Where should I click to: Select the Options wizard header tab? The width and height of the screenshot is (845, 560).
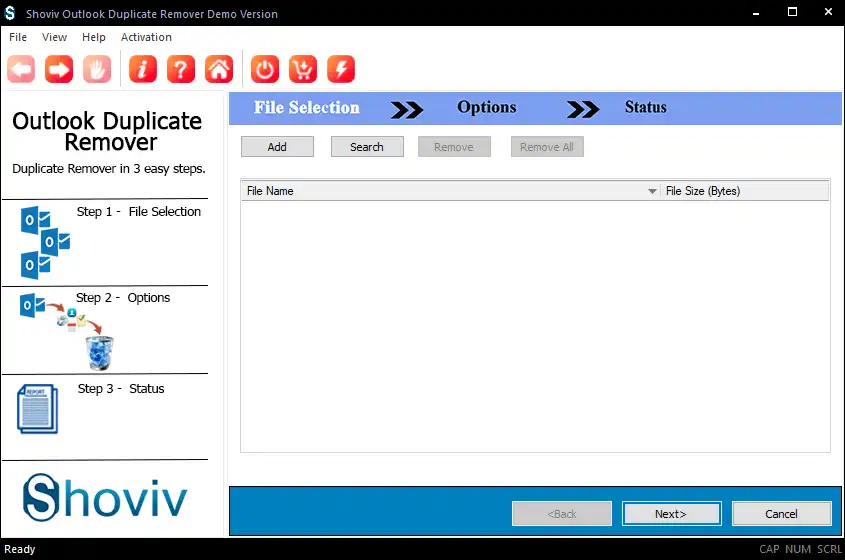coord(487,107)
